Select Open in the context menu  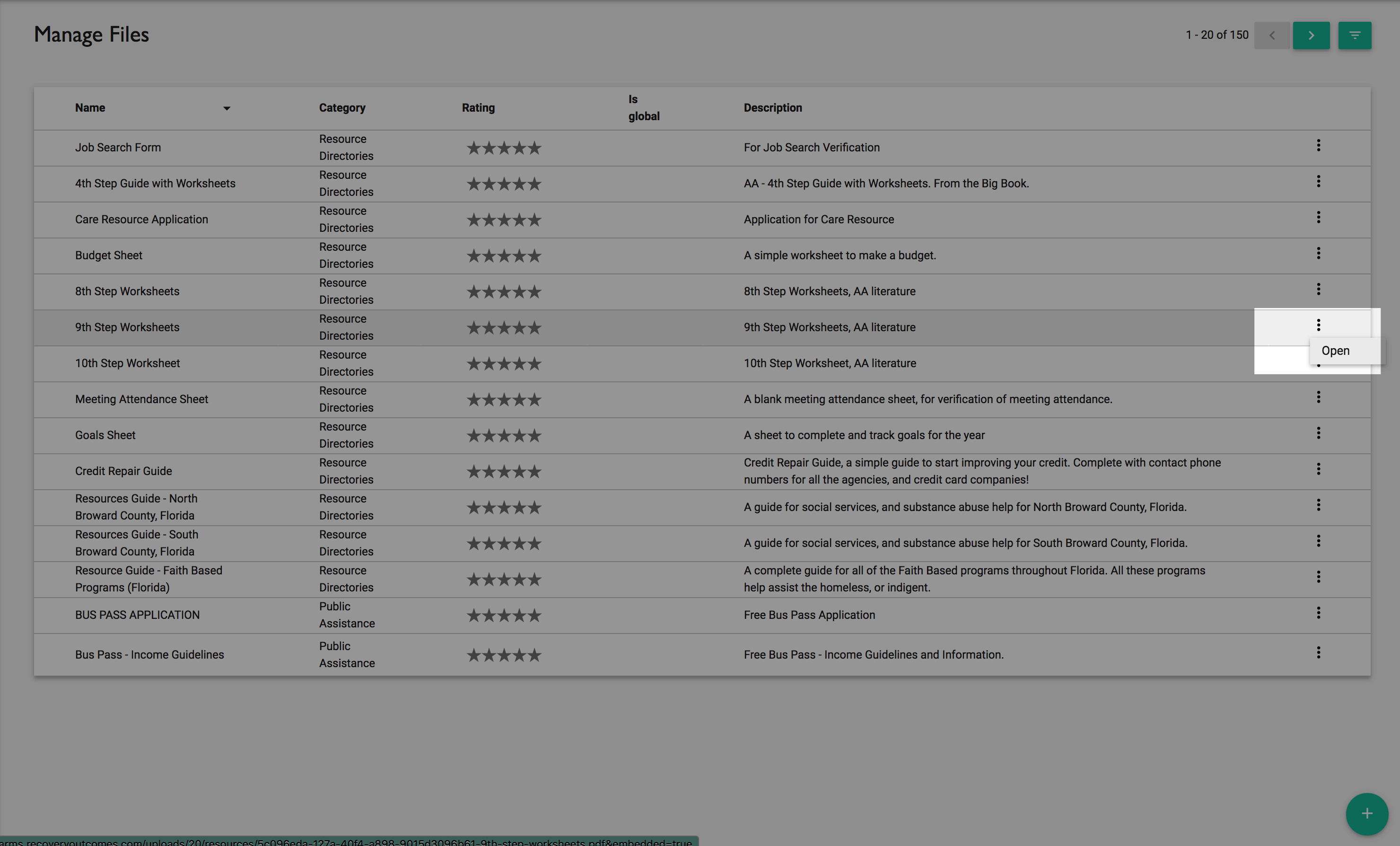(1335, 351)
